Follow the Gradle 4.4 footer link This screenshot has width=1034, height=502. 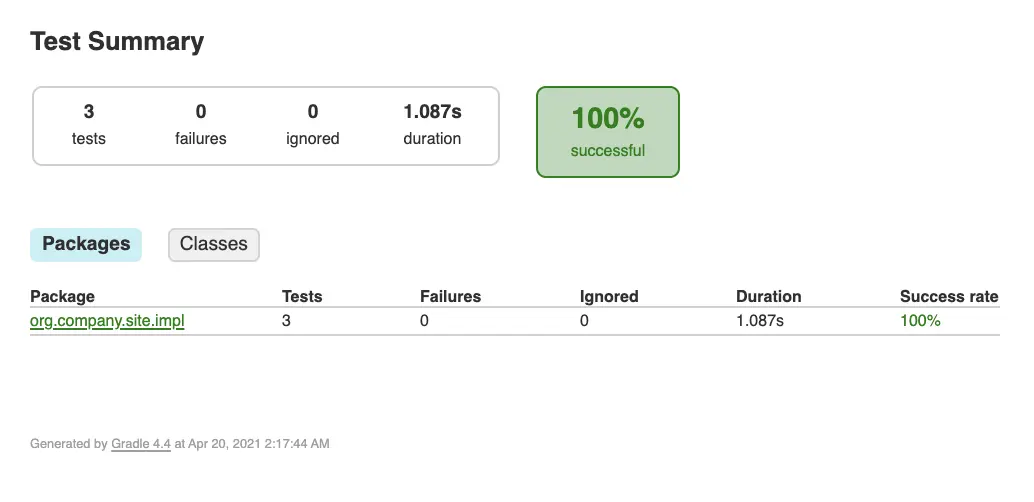tap(141, 444)
